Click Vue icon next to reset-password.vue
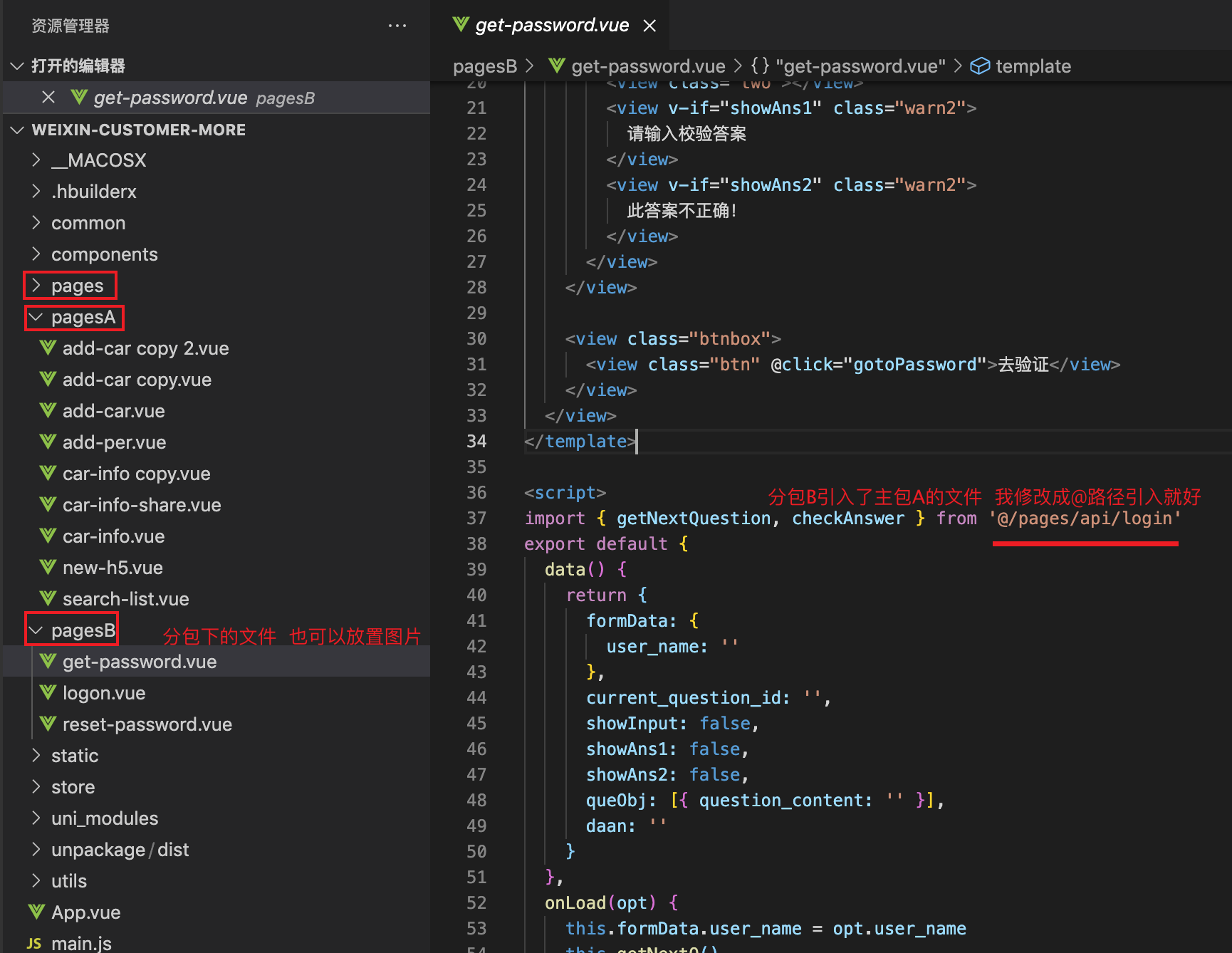Viewport: 1232px width, 953px height. point(48,724)
